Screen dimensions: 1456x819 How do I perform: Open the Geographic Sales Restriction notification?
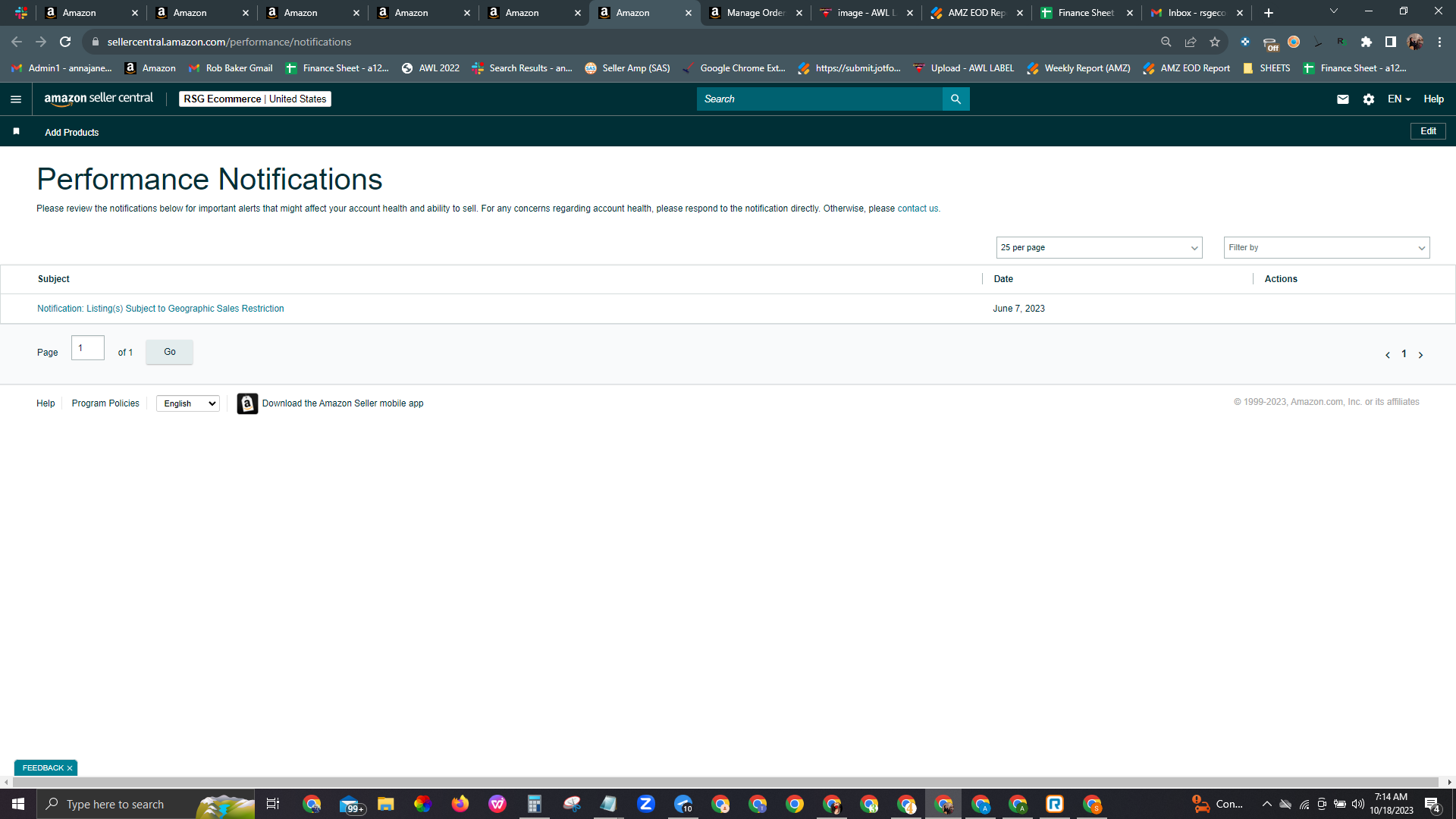coord(161,309)
